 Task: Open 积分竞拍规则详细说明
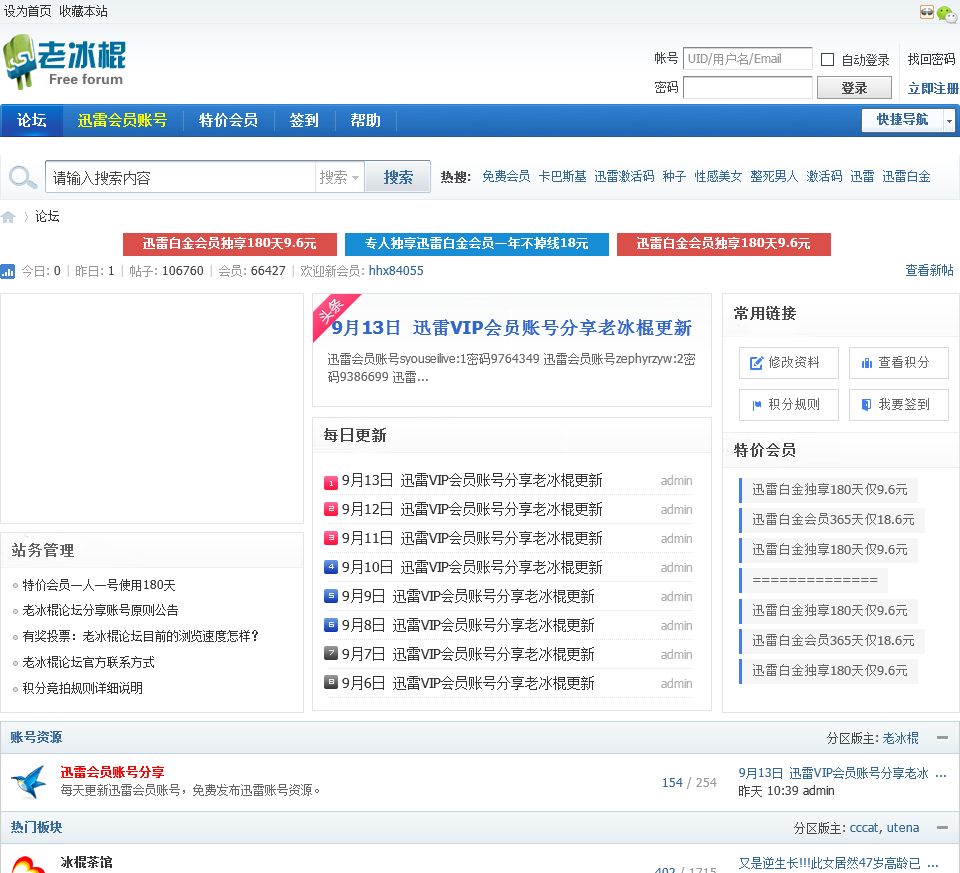click(83, 688)
